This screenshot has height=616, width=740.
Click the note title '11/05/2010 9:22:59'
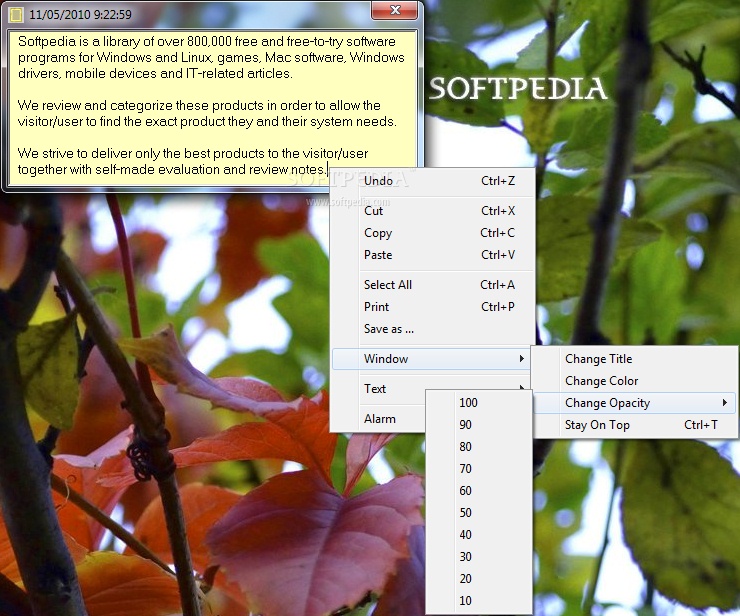click(x=80, y=15)
